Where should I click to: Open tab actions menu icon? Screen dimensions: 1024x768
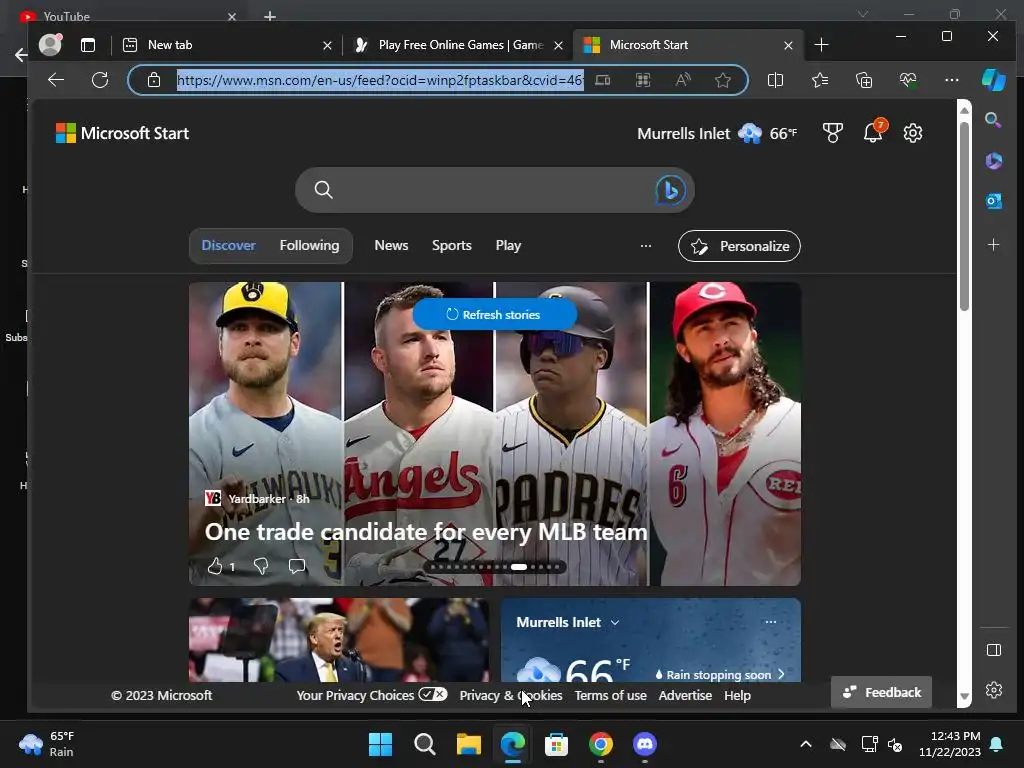88,44
